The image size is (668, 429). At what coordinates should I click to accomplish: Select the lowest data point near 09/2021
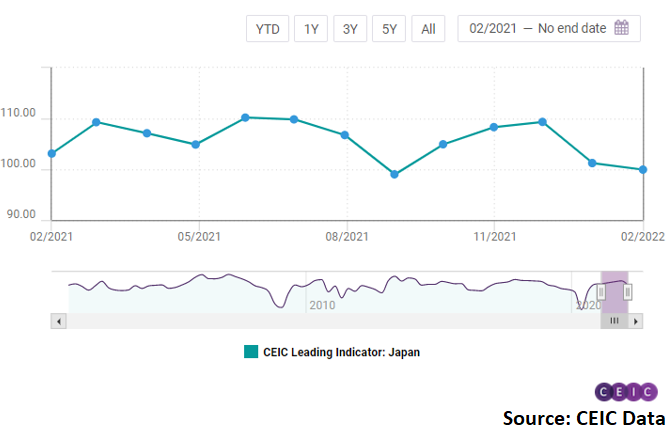394,174
